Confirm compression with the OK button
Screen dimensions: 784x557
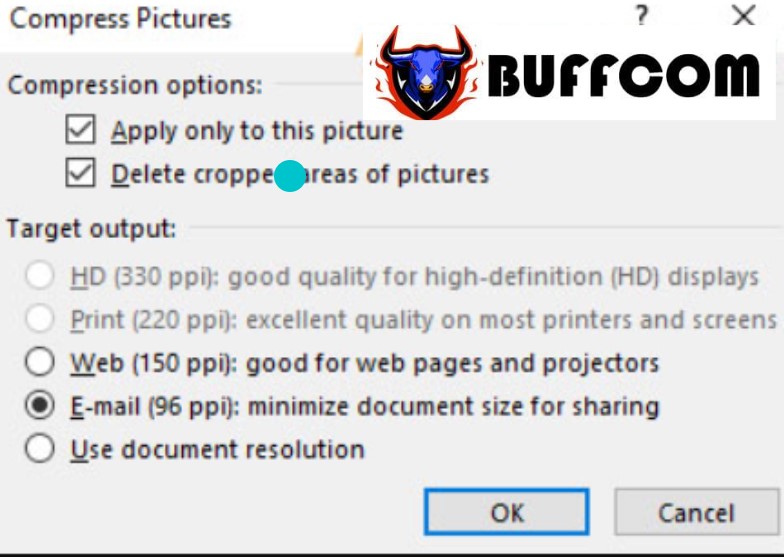(506, 512)
